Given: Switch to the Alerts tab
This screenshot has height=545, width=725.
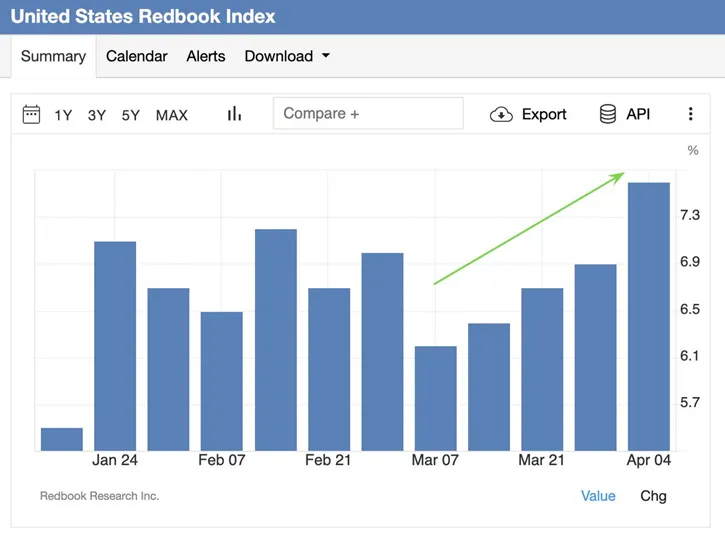Looking at the screenshot, I should pyautogui.click(x=206, y=56).
